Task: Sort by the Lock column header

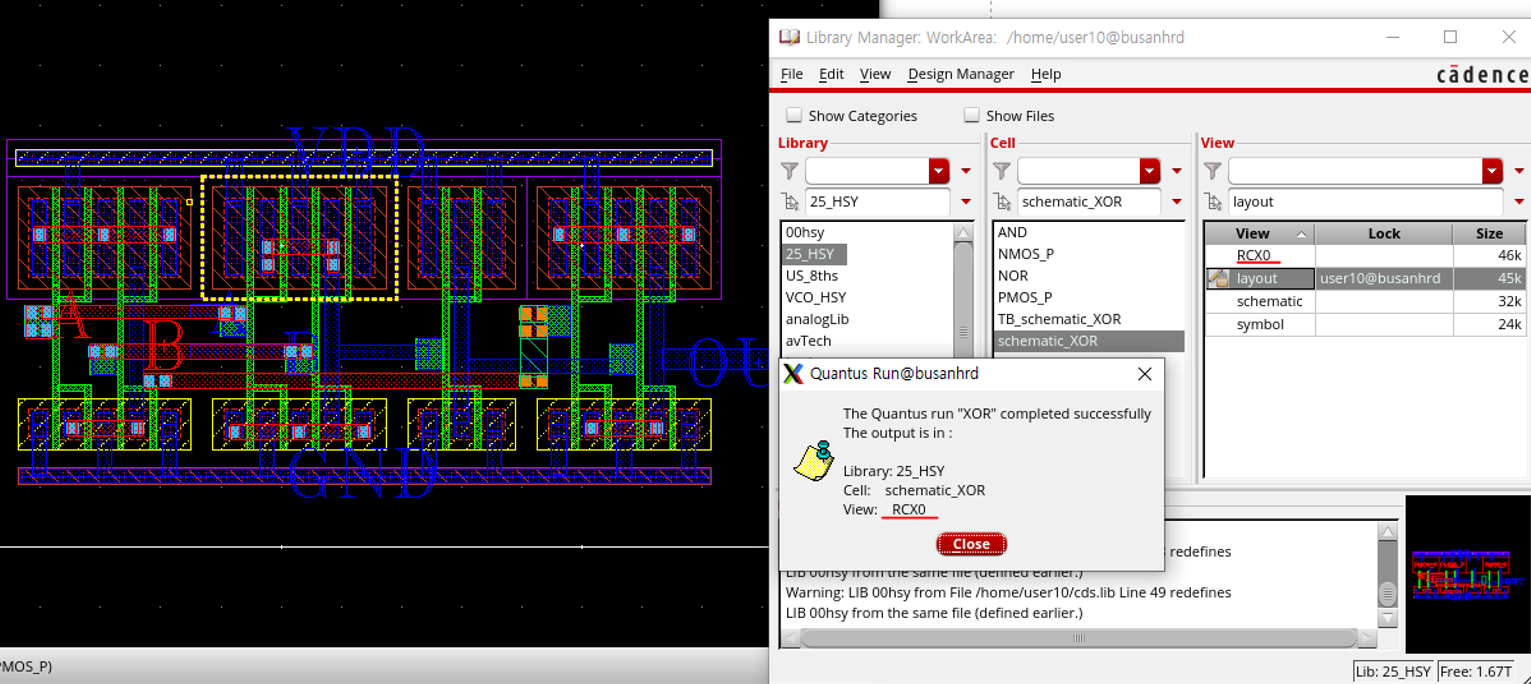Action: tap(1384, 233)
